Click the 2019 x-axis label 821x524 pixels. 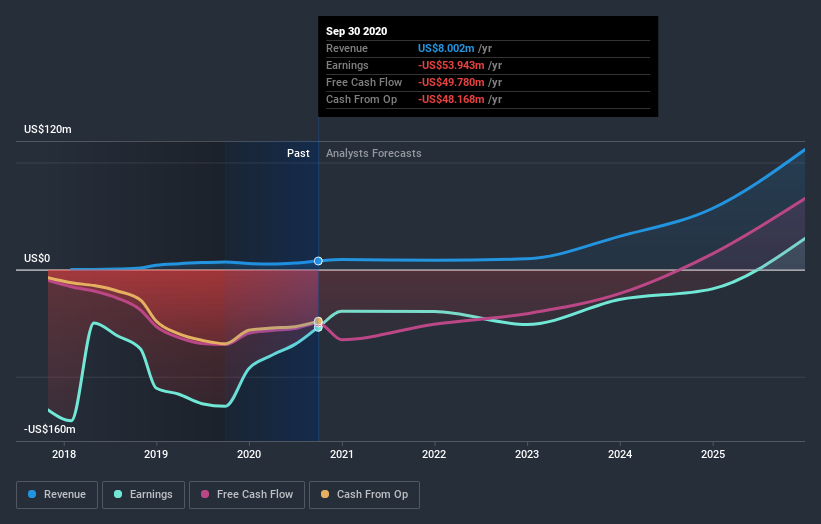click(156, 454)
